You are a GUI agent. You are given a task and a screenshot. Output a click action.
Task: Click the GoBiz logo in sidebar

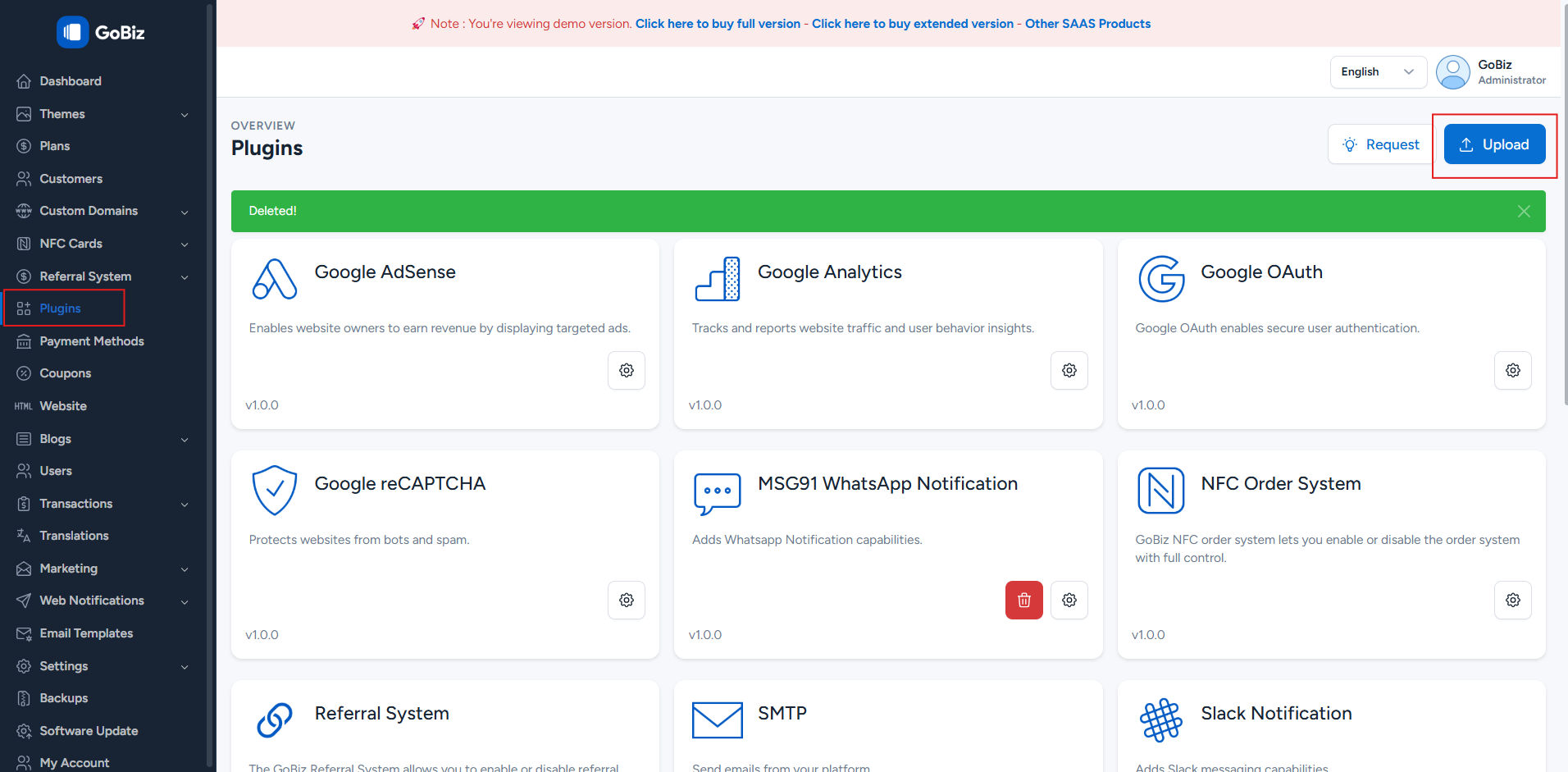(101, 33)
